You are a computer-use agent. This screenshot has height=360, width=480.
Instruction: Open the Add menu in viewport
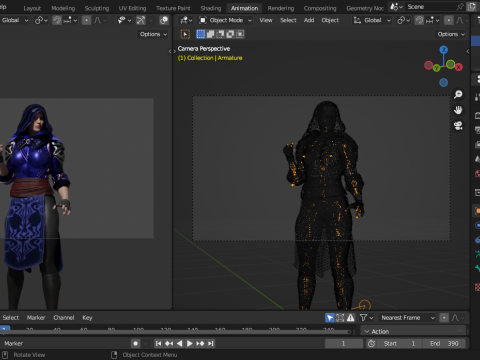point(309,20)
